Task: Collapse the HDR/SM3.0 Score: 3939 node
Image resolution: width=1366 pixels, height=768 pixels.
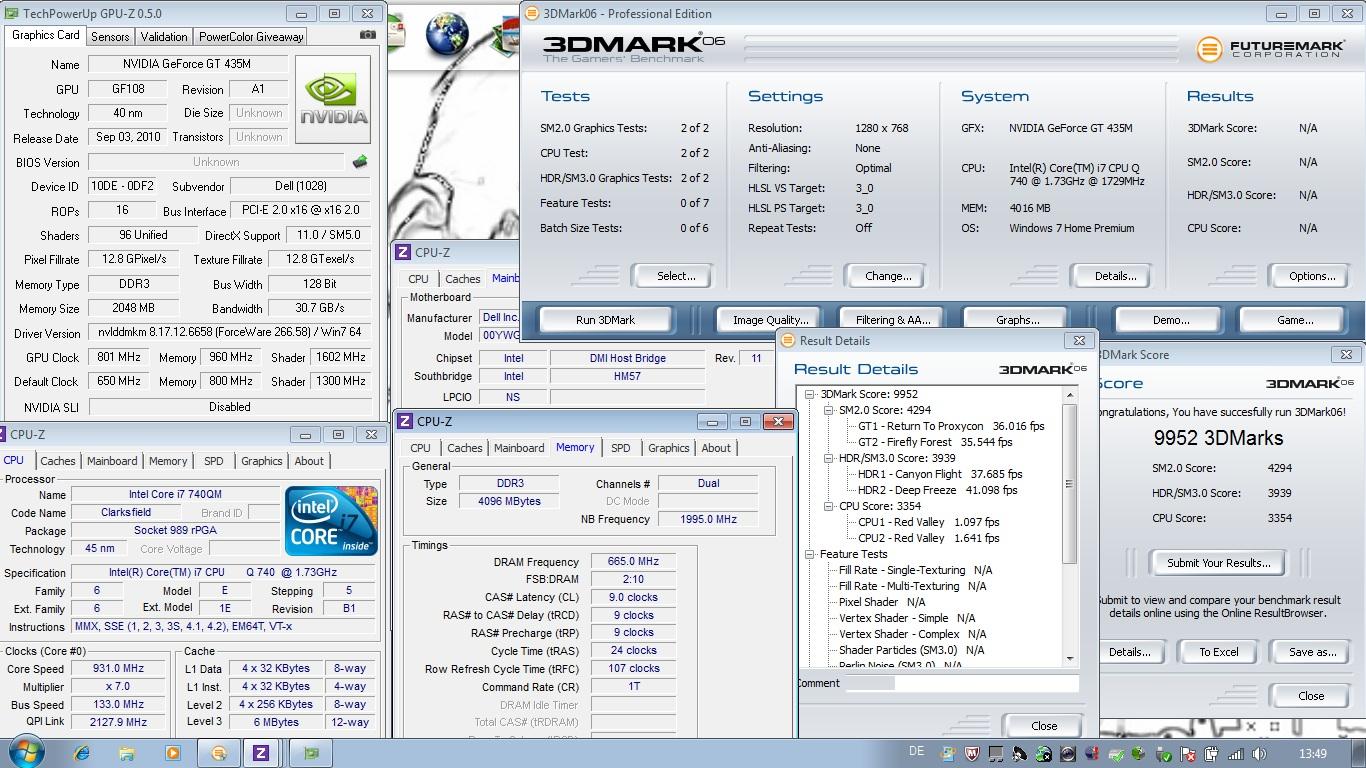Action: point(829,458)
